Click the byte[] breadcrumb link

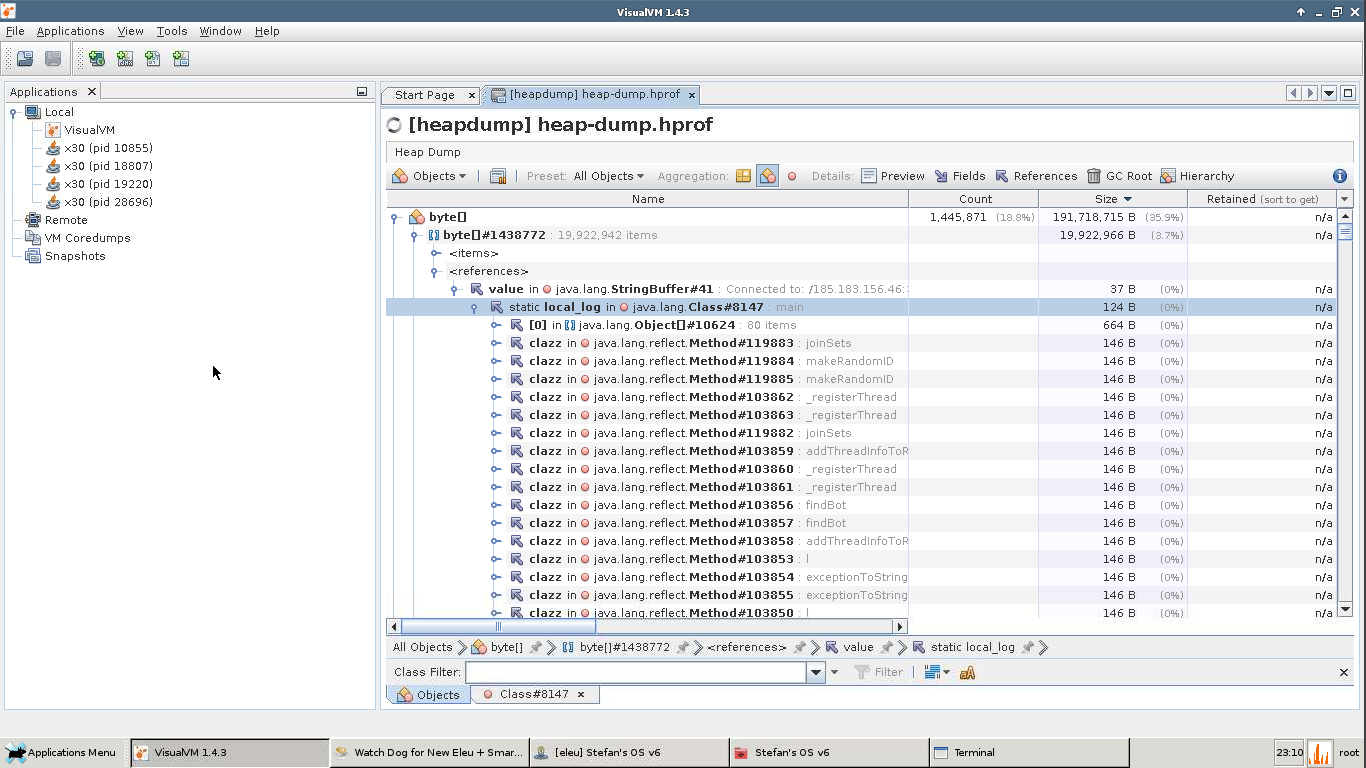coord(506,647)
